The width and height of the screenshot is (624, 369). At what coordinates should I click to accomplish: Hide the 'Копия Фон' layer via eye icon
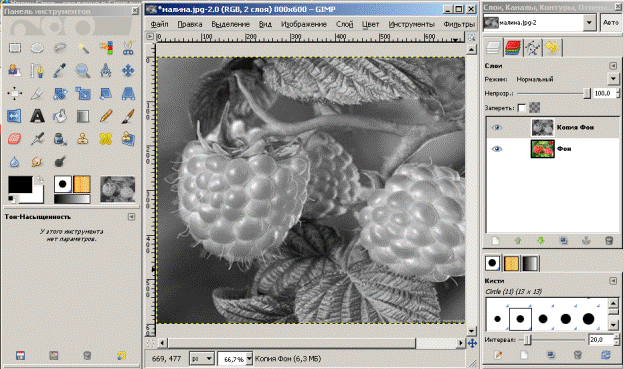(x=497, y=128)
